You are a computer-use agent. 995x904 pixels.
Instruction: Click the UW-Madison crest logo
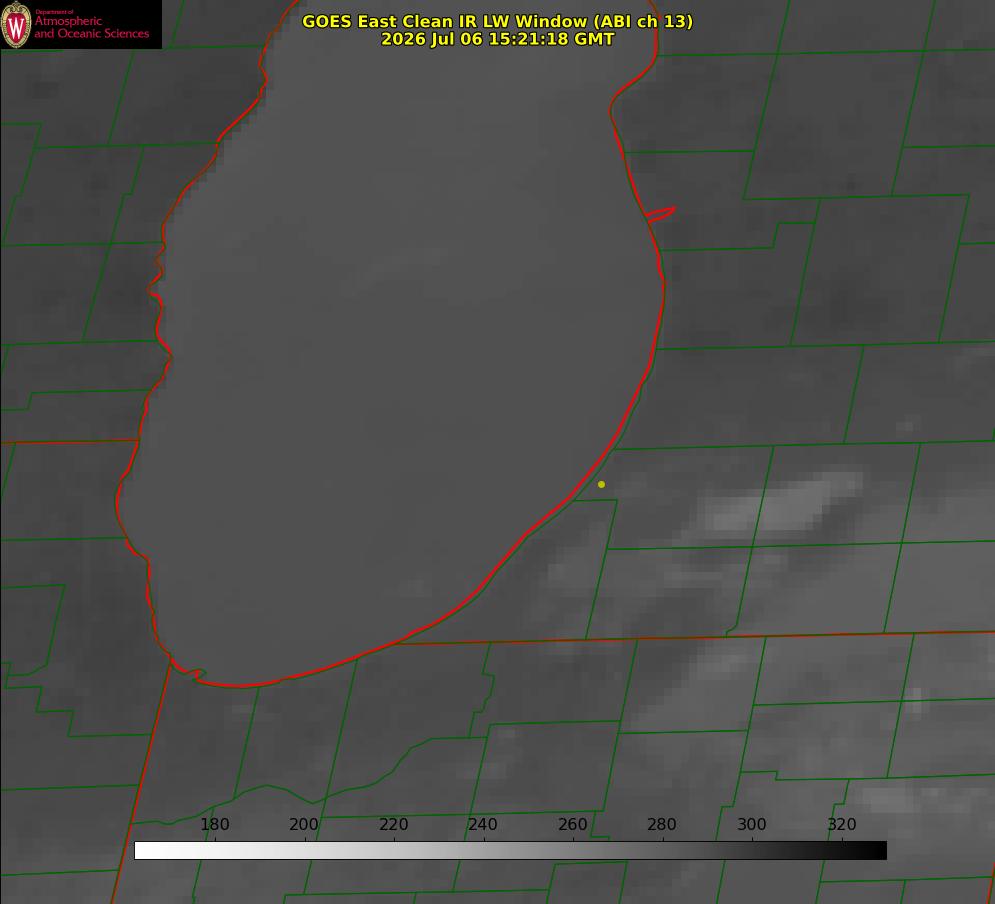point(16,24)
